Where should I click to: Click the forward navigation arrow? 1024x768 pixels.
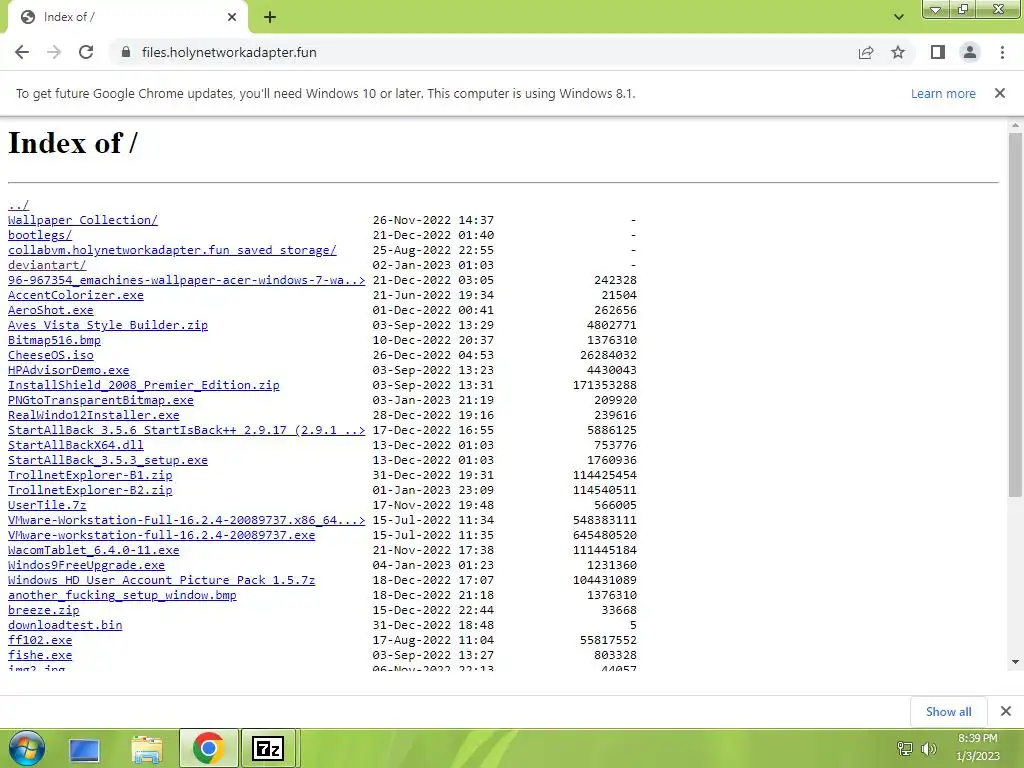[x=54, y=52]
